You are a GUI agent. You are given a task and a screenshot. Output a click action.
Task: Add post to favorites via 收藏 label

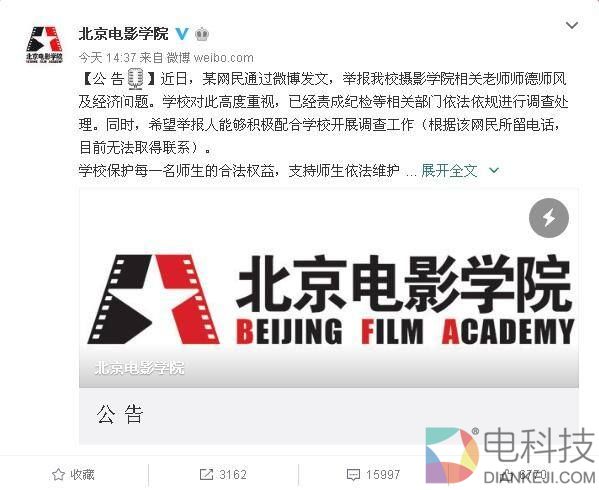coord(82,474)
